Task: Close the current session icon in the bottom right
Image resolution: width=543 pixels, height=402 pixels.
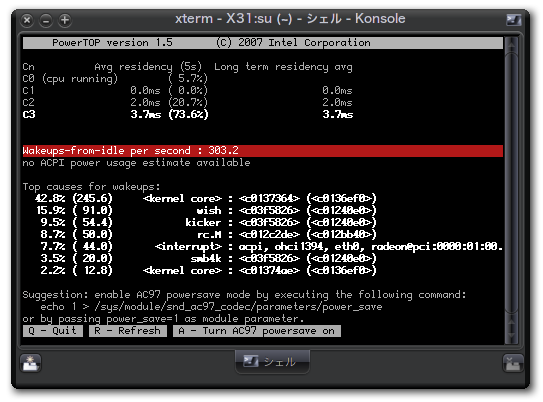Action: 512,363
